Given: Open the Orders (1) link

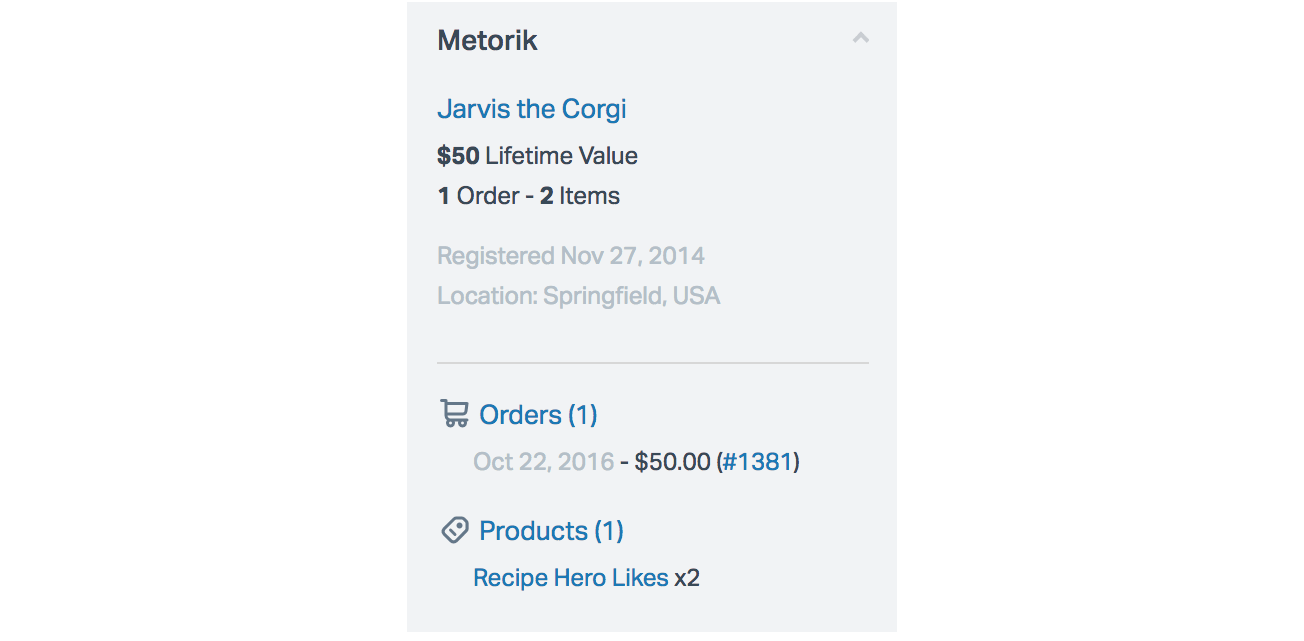Looking at the screenshot, I should [538, 415].
